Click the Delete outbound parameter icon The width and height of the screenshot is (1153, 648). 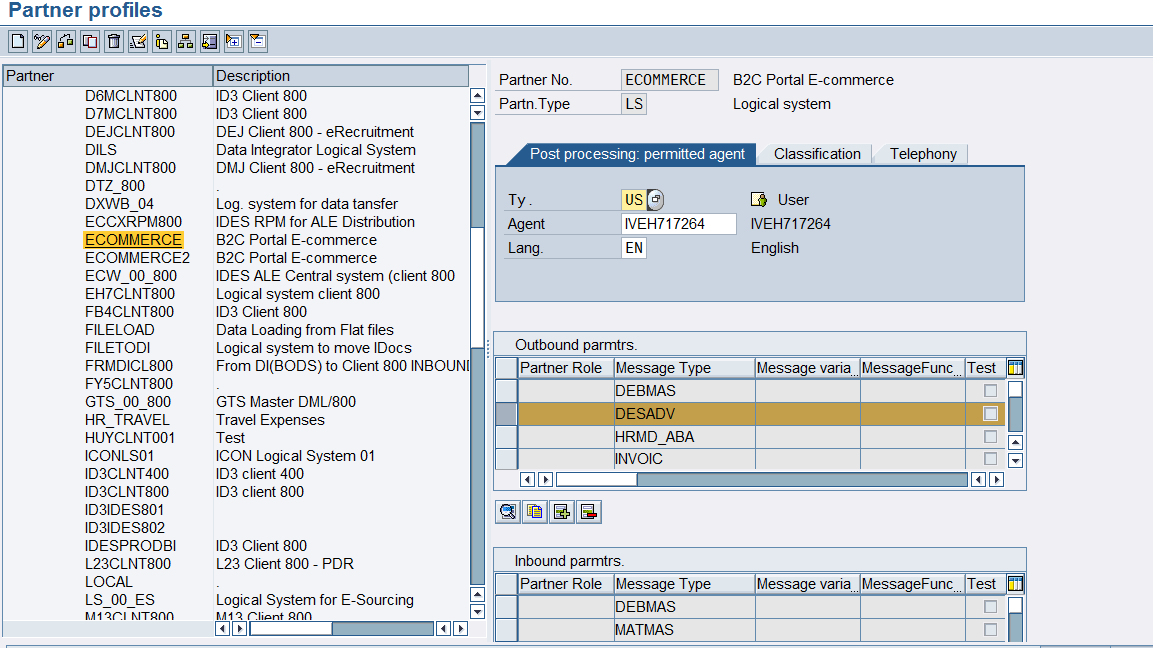(588, 512)
